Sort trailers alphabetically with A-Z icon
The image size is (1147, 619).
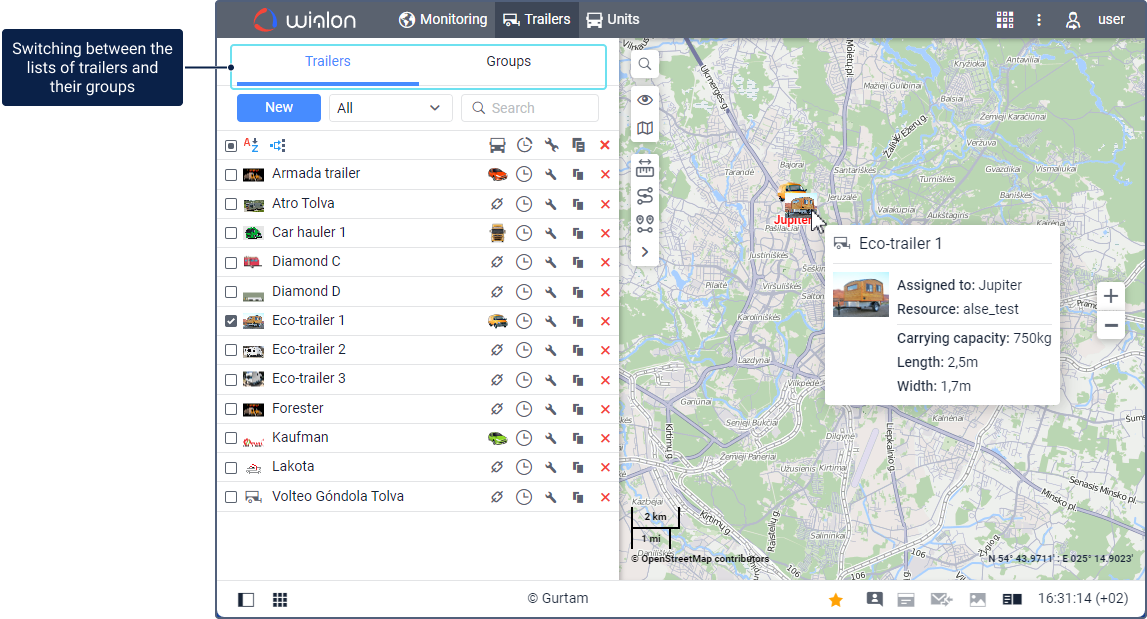point(251,145)
